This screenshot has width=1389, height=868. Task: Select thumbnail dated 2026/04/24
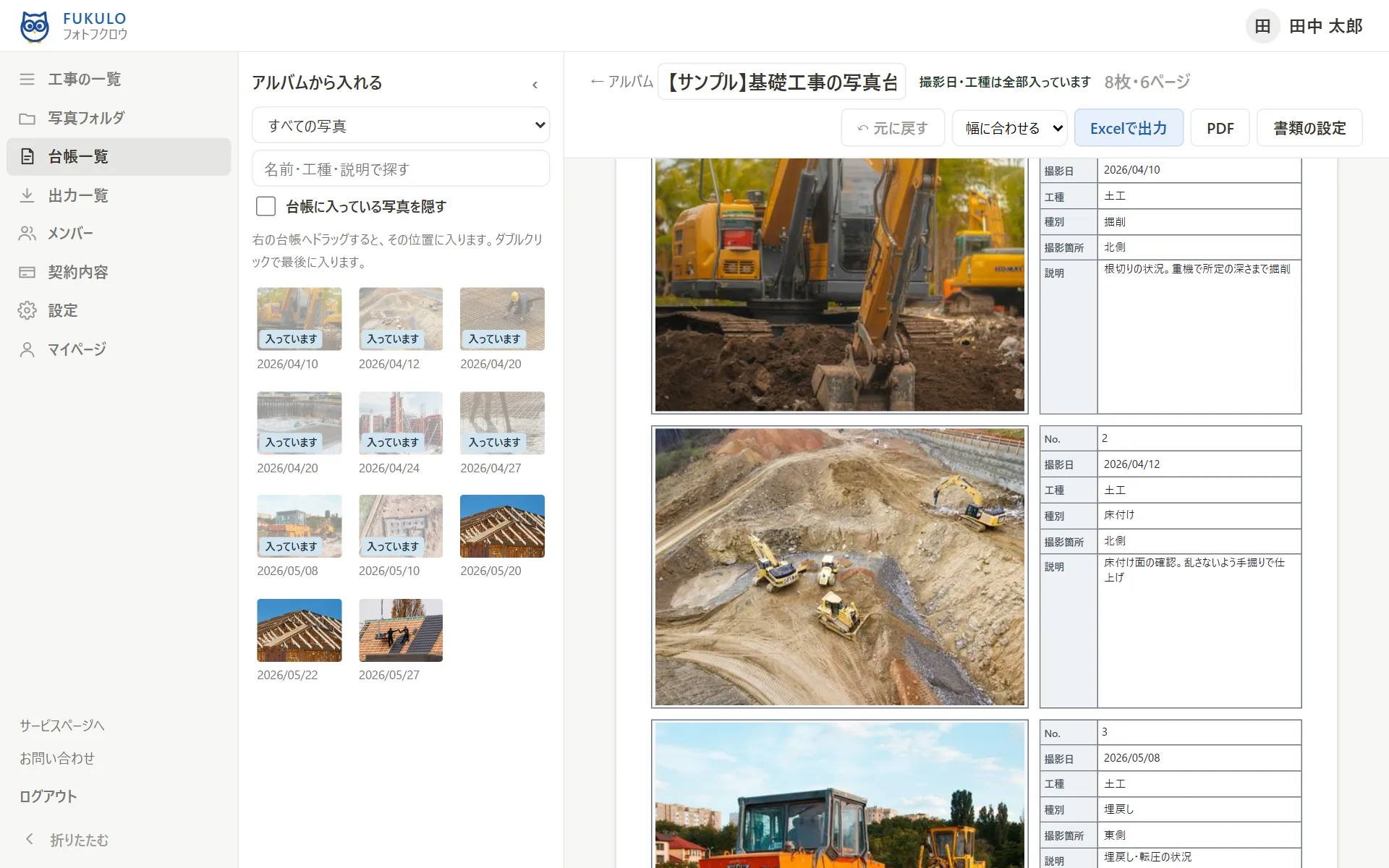(x=401, y=423)
